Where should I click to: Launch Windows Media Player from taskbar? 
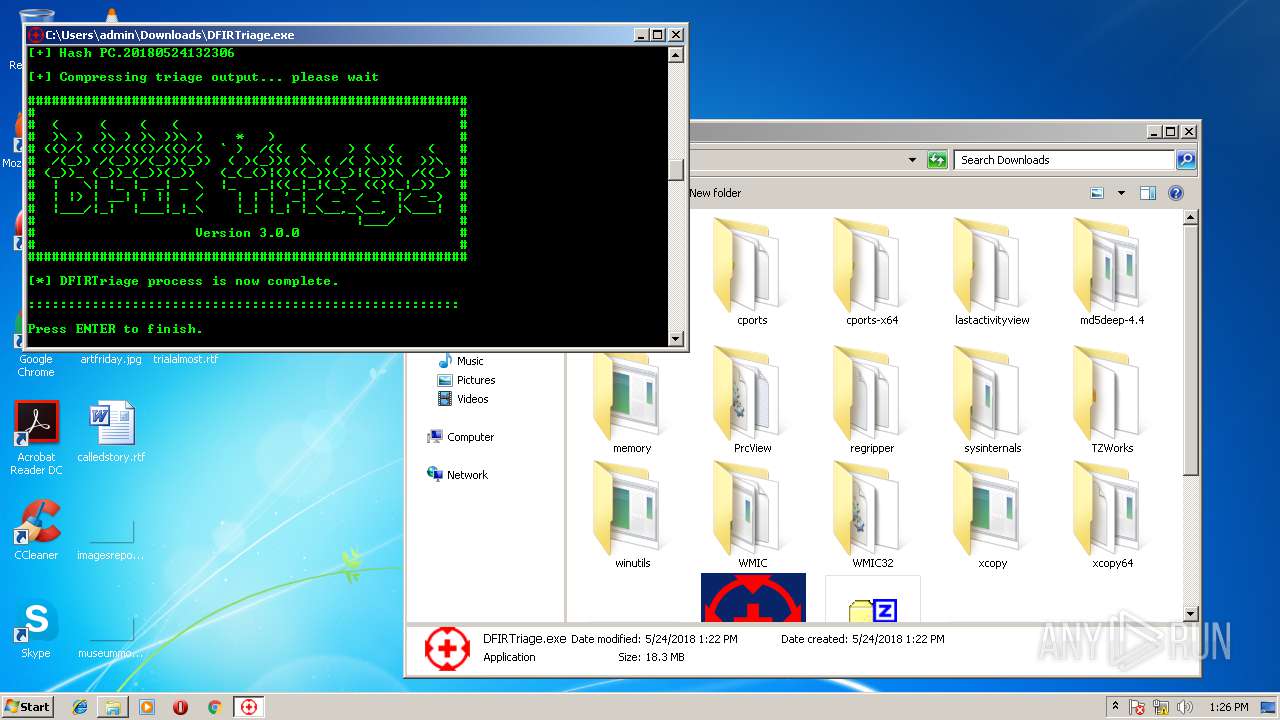[x=147, y=707]
